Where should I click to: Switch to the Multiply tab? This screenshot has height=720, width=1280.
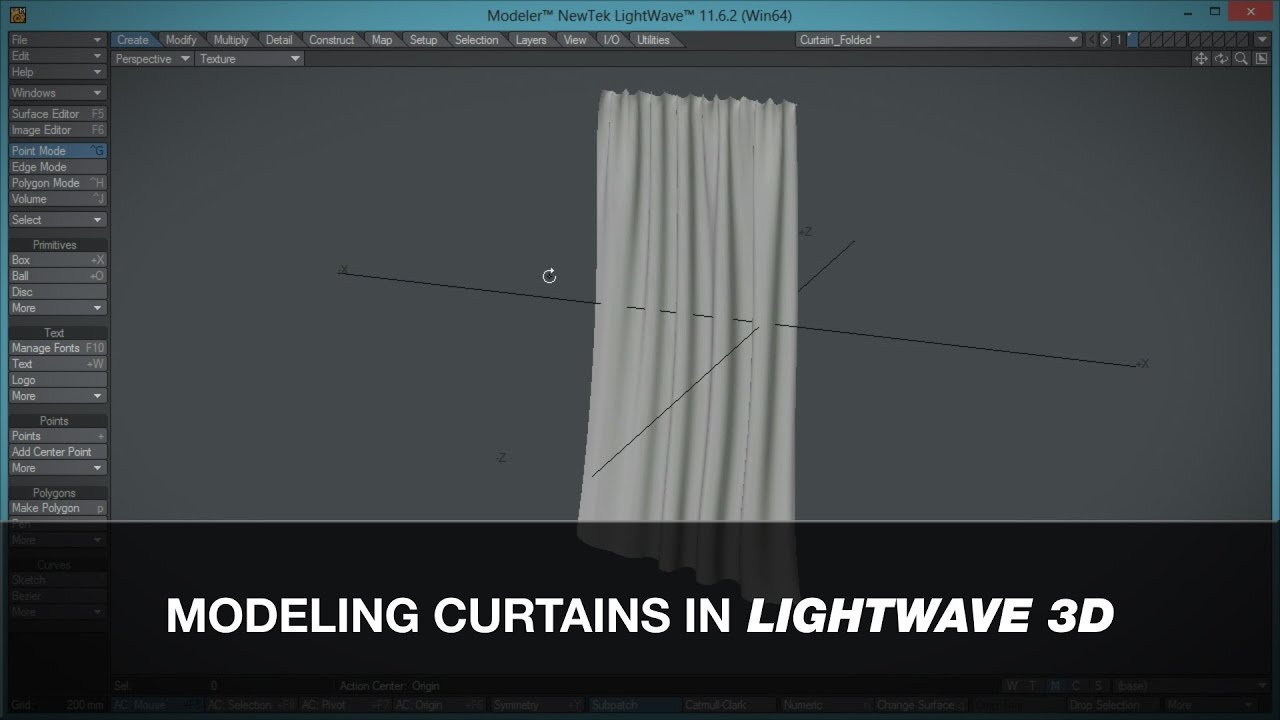click(231, 40)
